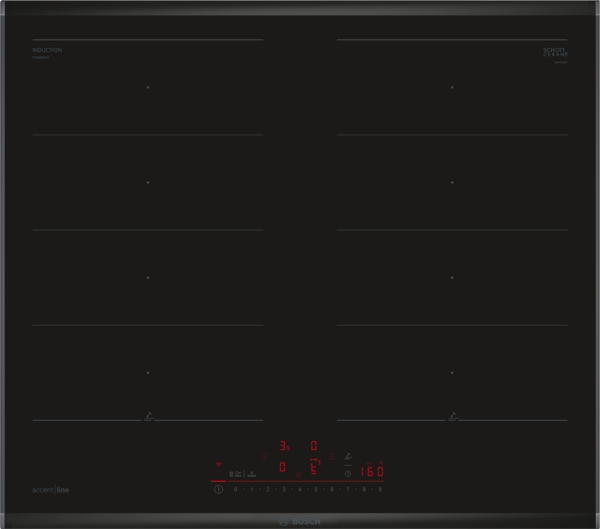This screenshot has width=600, height=529.
Task: Select the upper-left zone showing 3
Action: click(x=283, y=447)
